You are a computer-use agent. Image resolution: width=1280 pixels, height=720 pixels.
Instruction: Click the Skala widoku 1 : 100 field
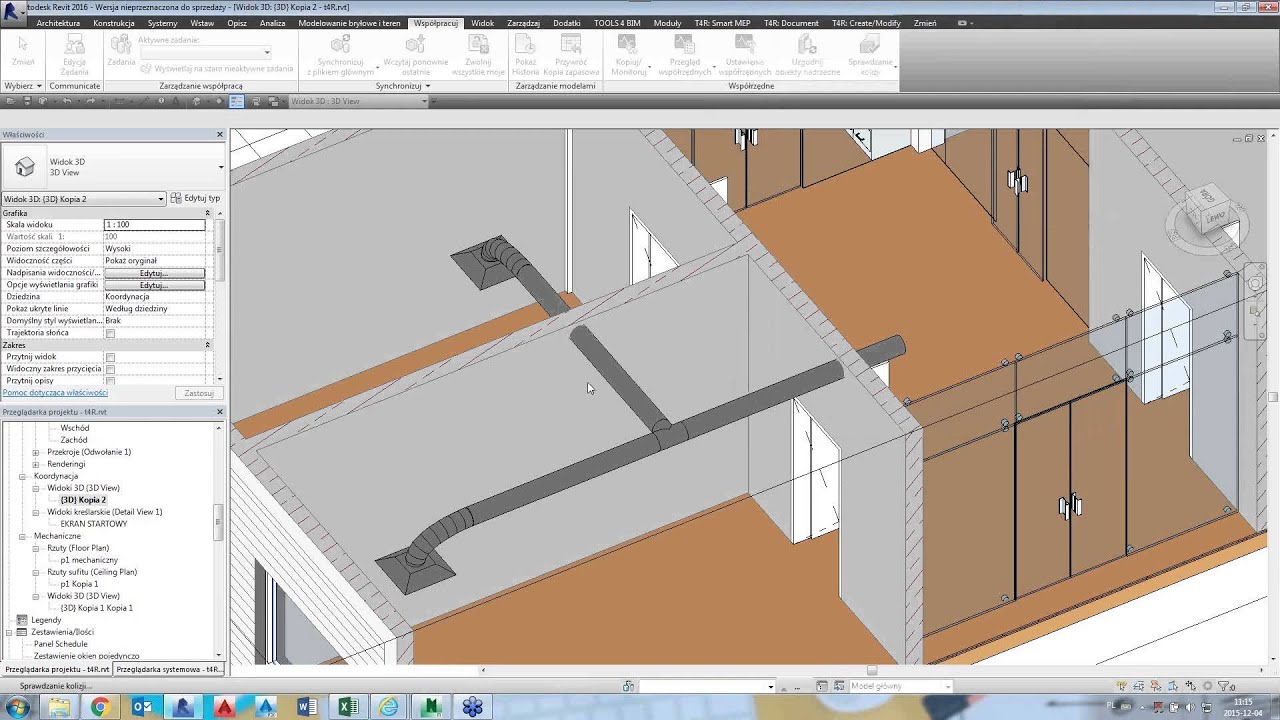point(154,225)
